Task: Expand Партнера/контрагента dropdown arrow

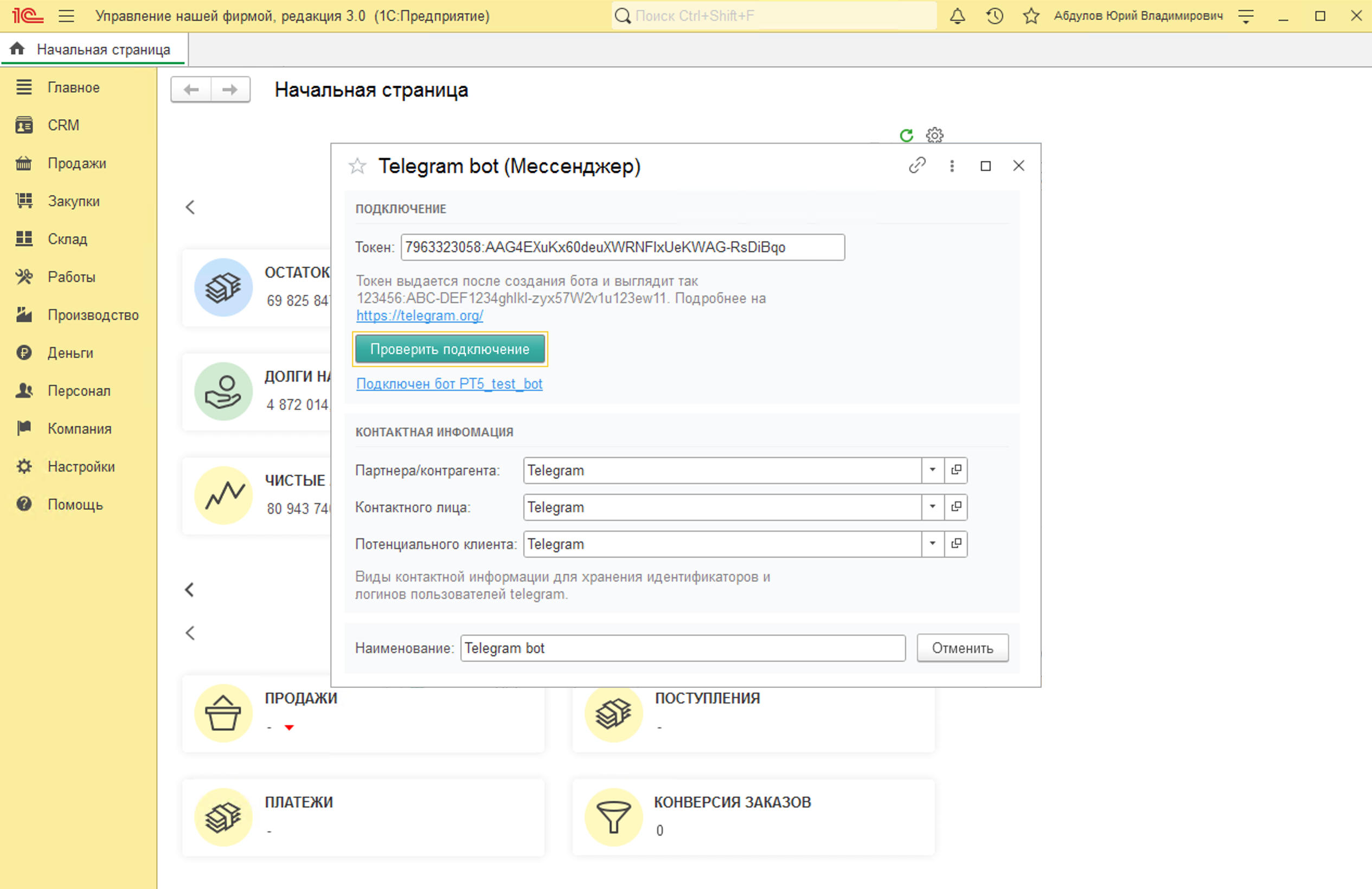Action: 932,470
